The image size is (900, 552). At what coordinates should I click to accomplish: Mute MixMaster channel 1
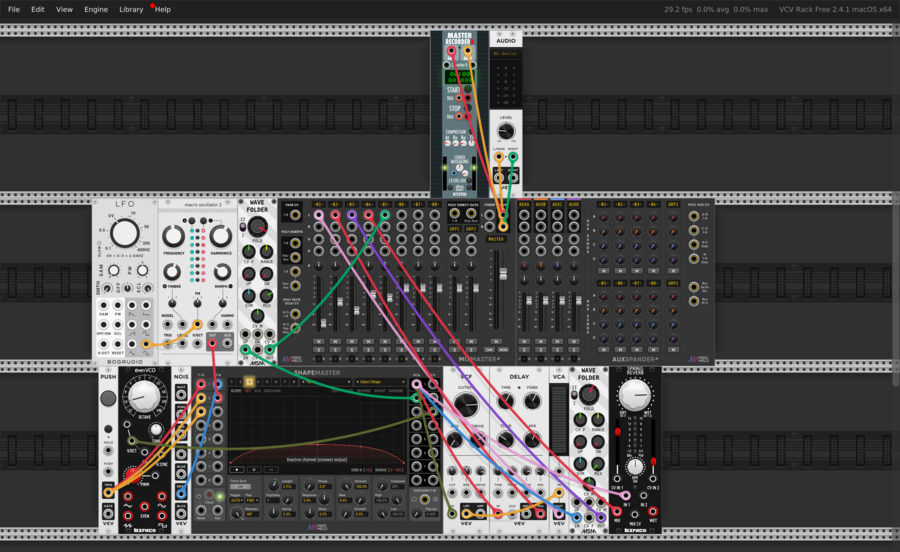318,342
